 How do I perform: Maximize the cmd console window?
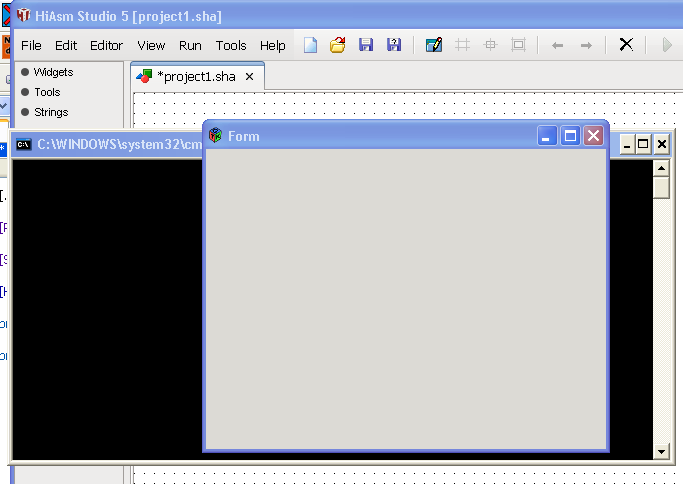tap(643, 144)
